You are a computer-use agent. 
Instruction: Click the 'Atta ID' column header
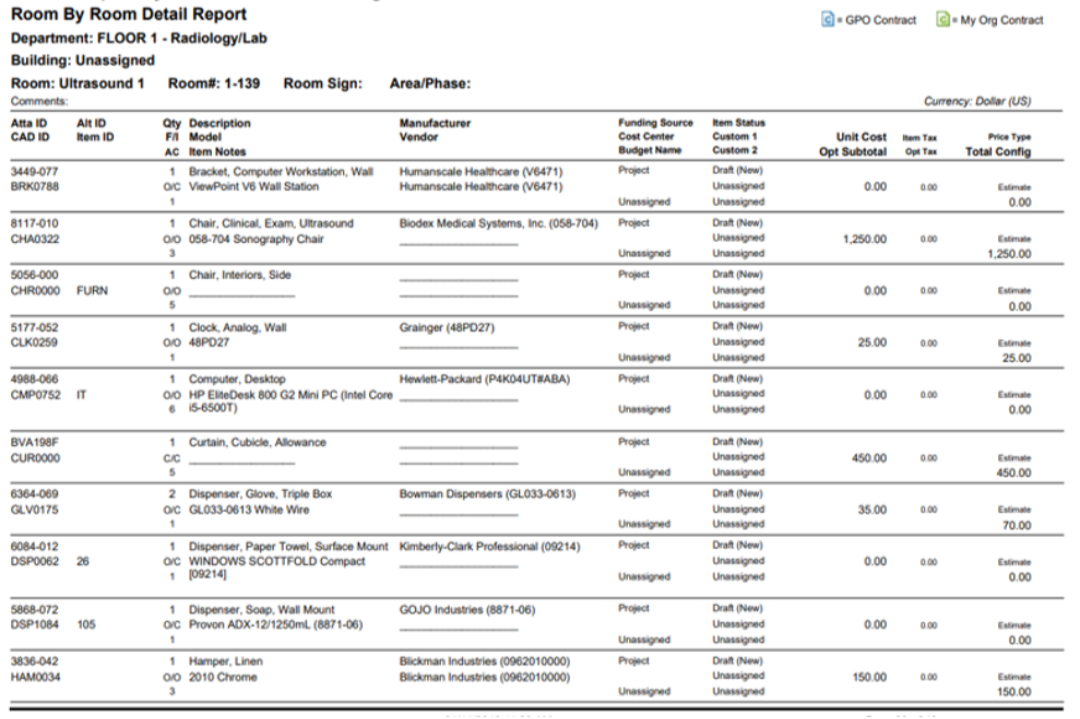(29, 123)
